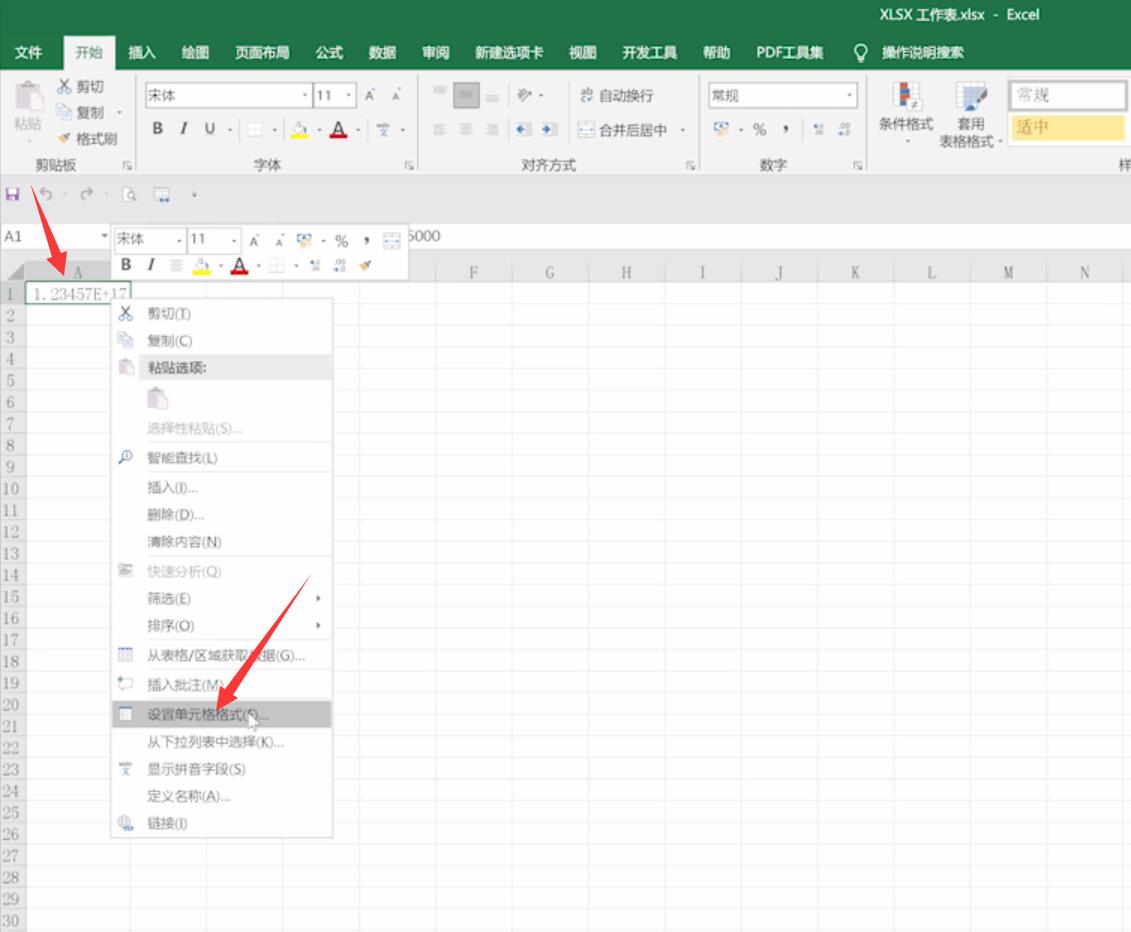Select the Format Painter in the ribbon
1131x932 pixels.
[89, 139]
